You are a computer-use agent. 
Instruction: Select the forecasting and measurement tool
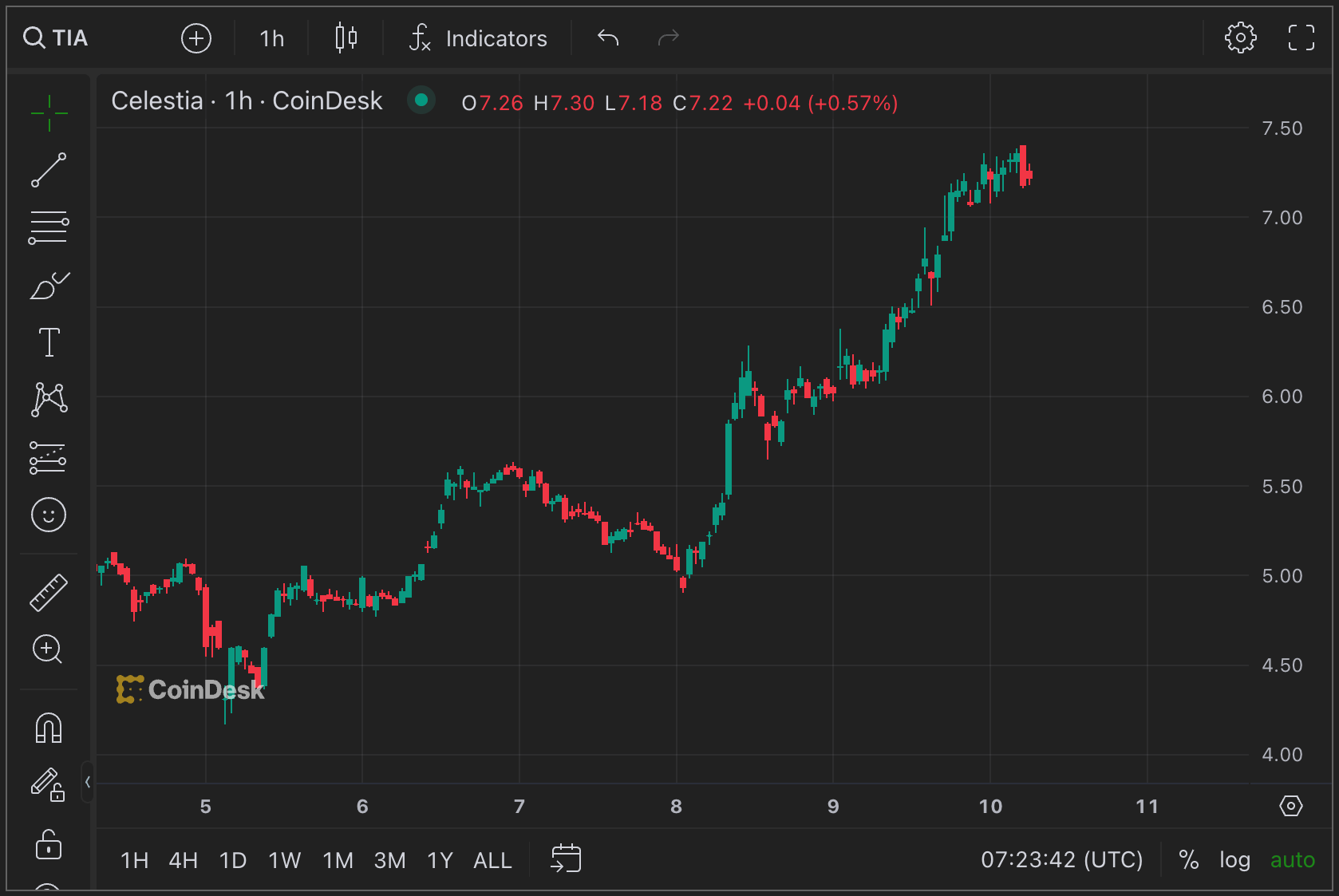[48, 457]
